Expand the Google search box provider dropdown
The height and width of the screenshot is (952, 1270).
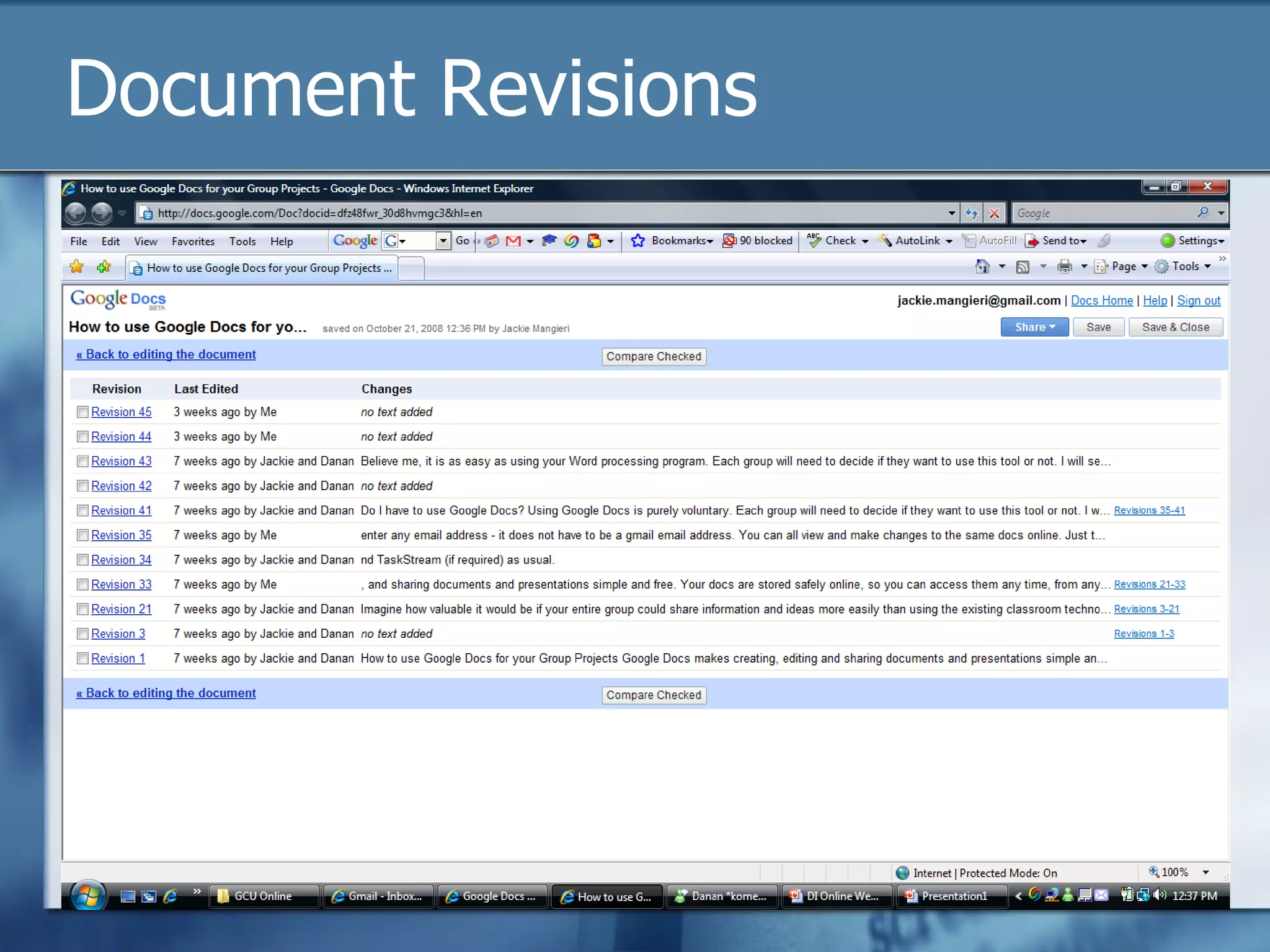coord(1221,213)
